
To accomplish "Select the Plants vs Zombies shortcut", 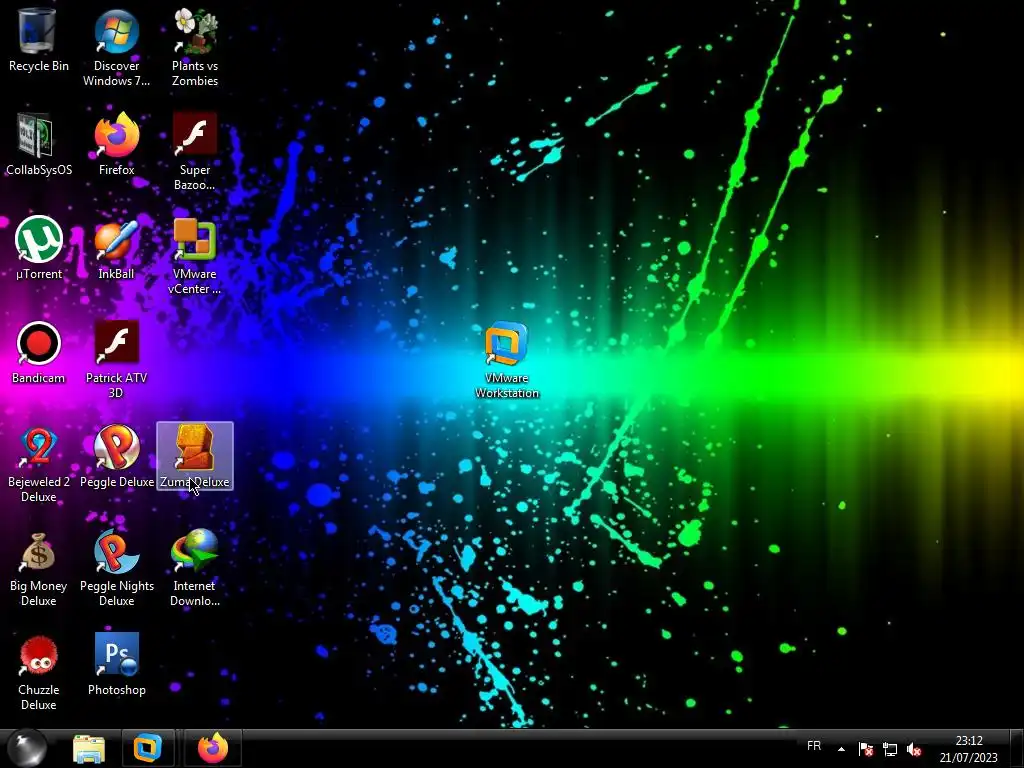I will [x=195, y=48].
